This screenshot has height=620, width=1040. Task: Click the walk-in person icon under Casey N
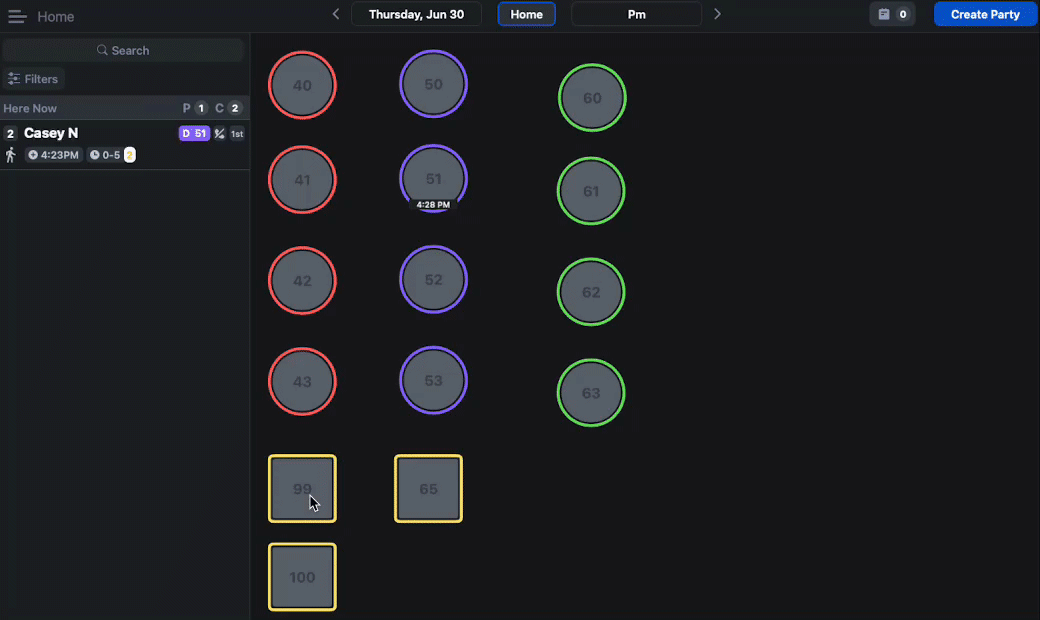click(11, 155)
